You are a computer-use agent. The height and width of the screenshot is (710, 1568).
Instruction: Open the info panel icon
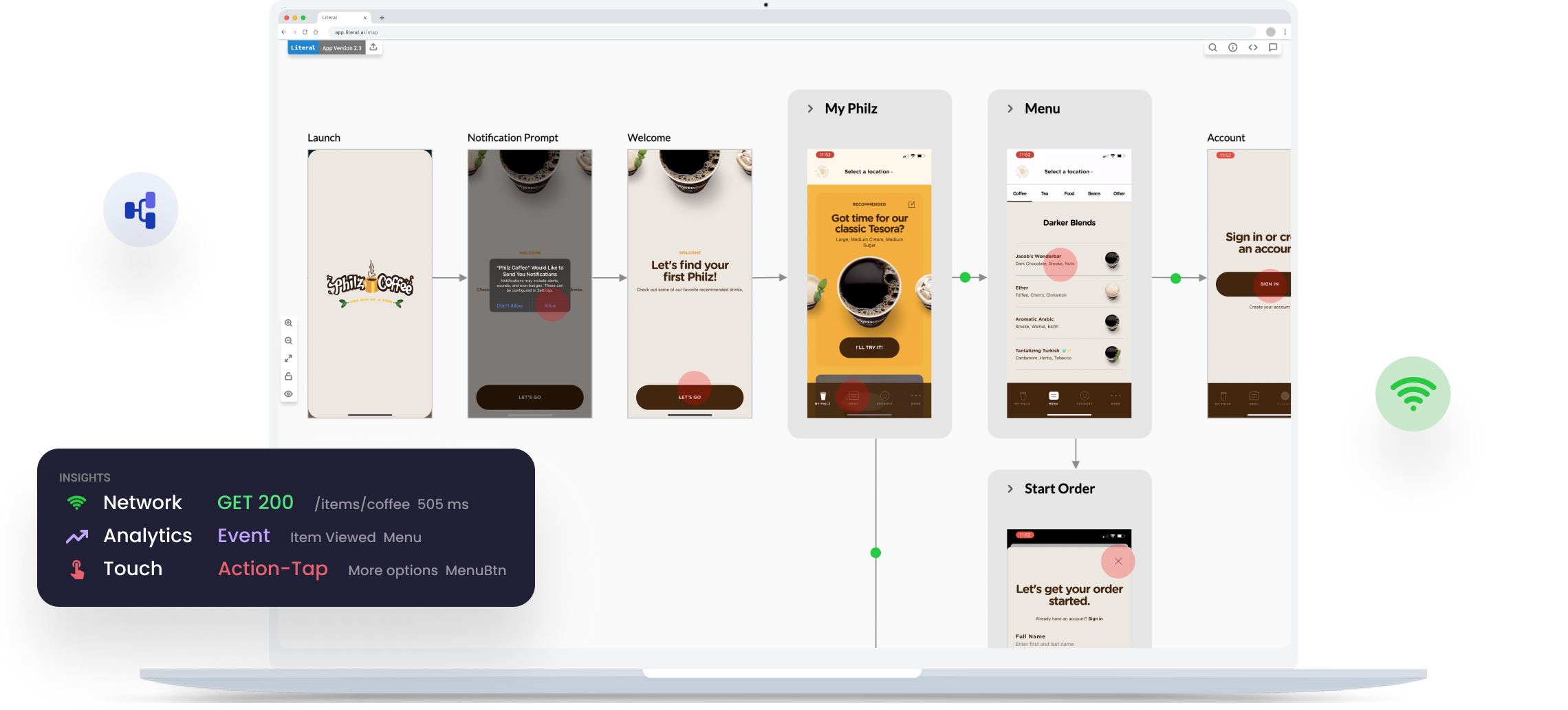coord(1232,47)
